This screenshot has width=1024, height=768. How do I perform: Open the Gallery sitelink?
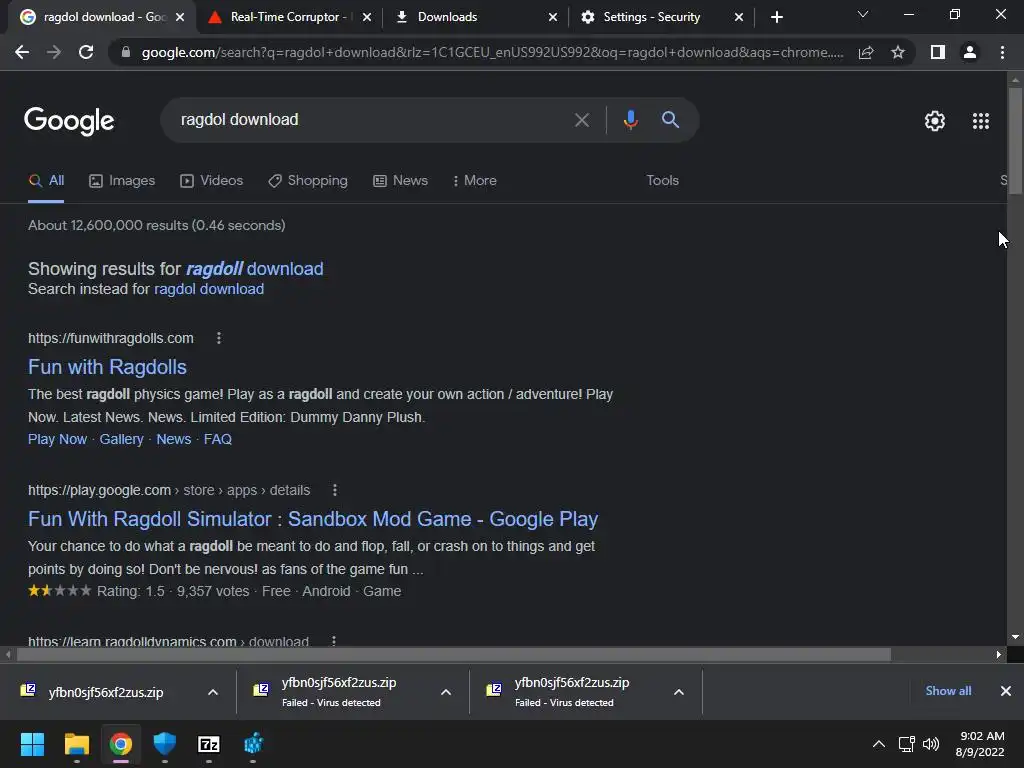pos(121,440)
